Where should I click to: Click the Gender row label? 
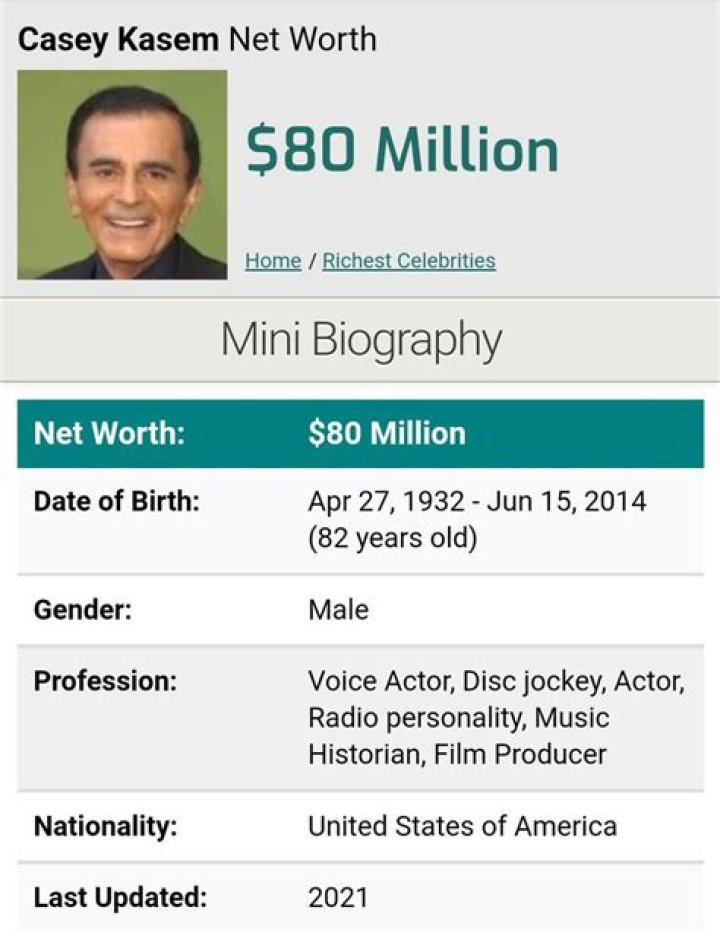[x=83, y=610]
